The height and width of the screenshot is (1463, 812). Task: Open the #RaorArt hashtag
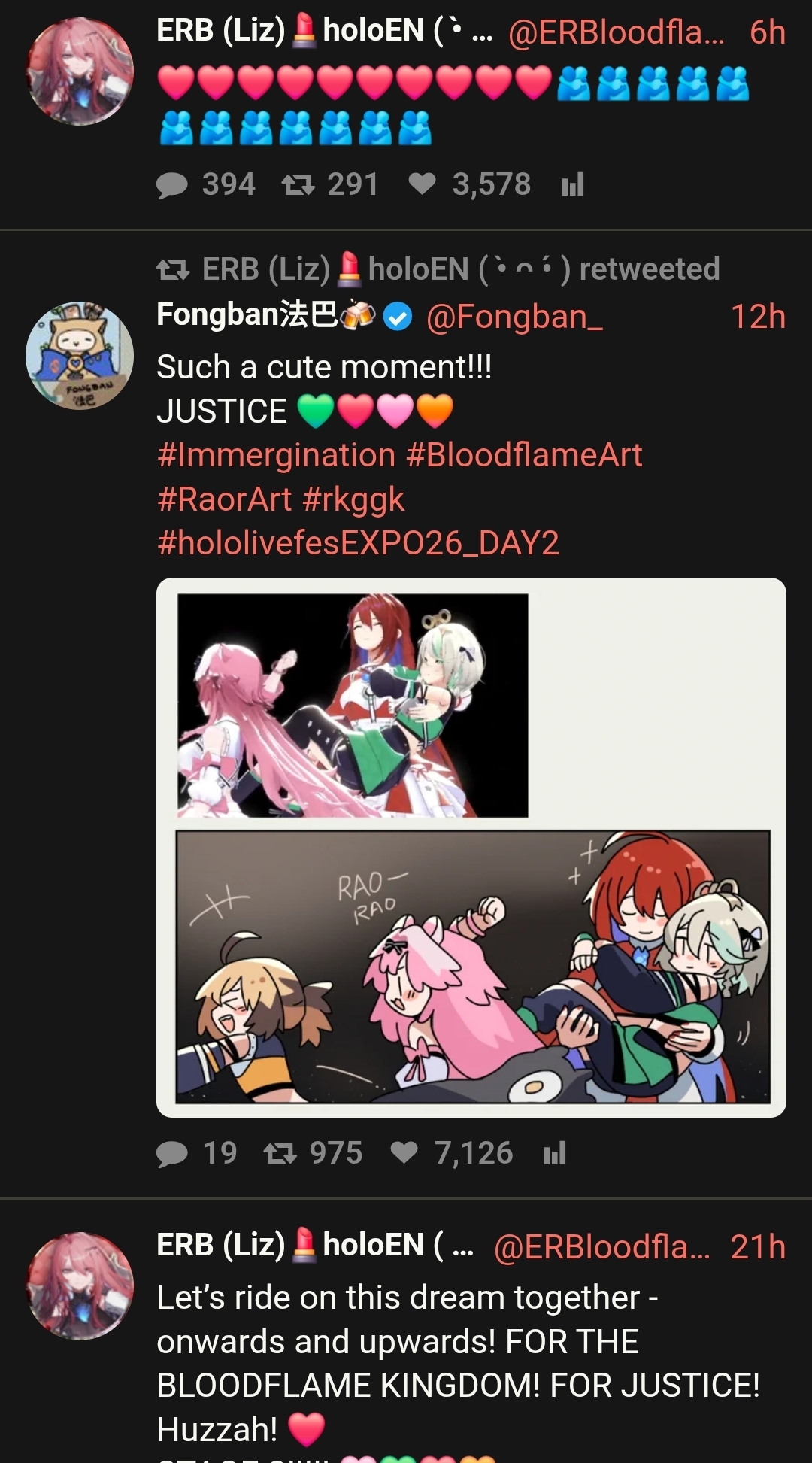225,499
